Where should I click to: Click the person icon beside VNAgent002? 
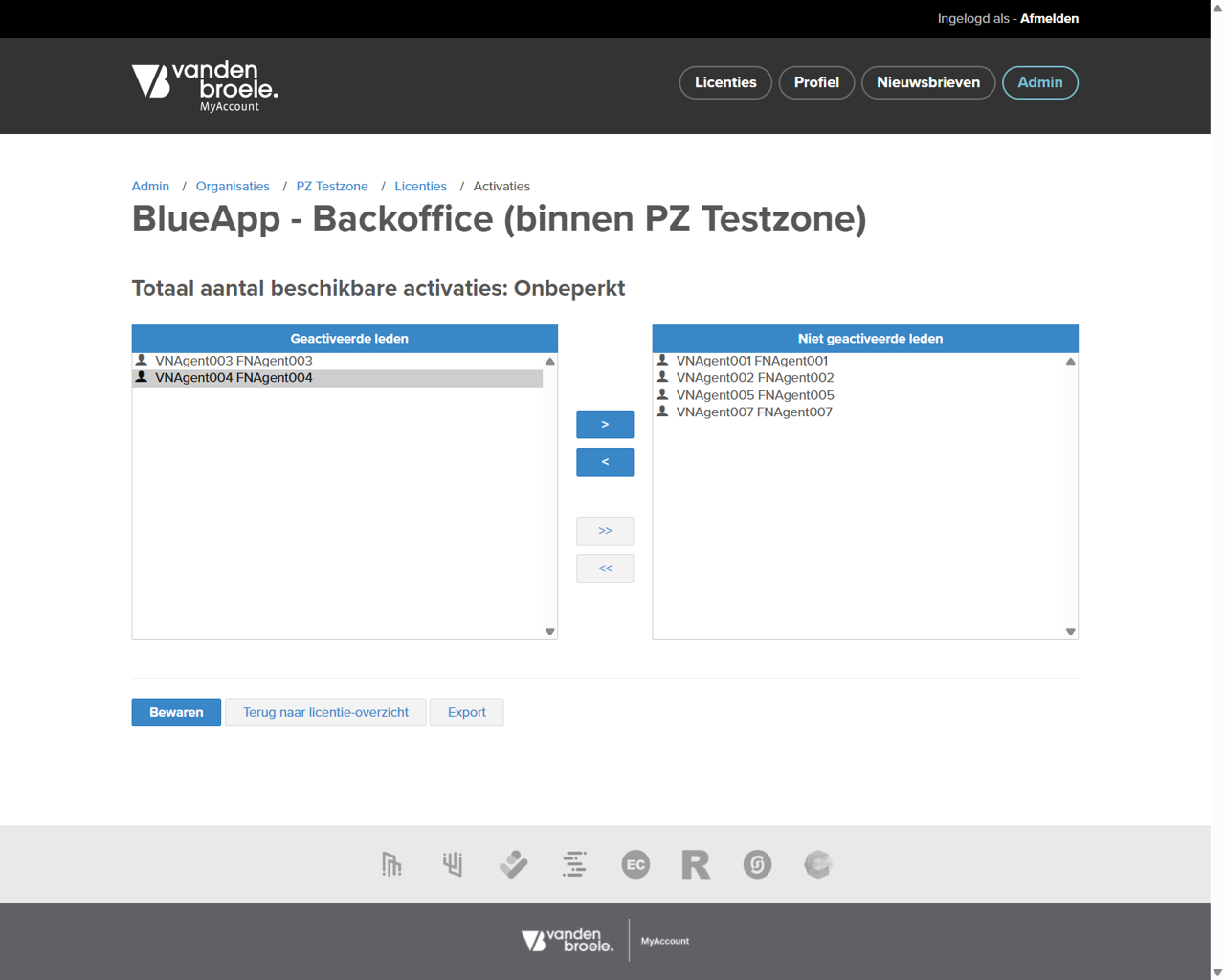point(662,377)
